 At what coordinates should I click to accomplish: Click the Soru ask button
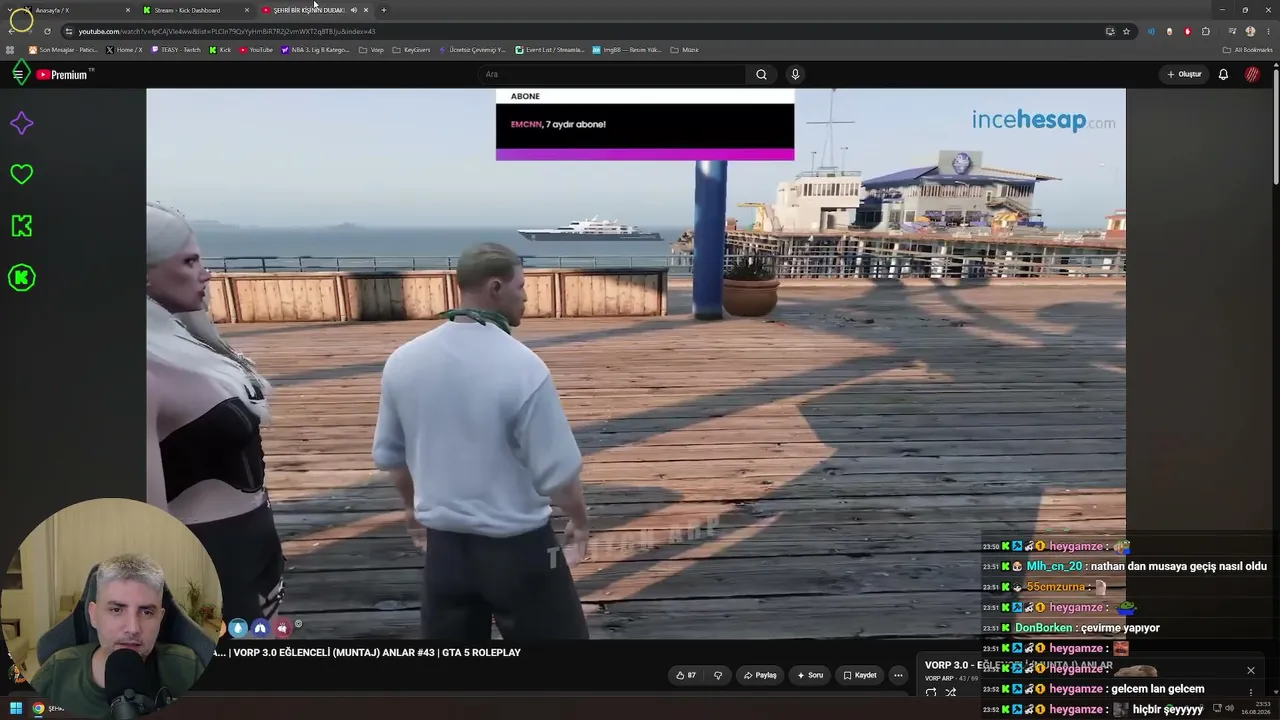tap(810, 675)
